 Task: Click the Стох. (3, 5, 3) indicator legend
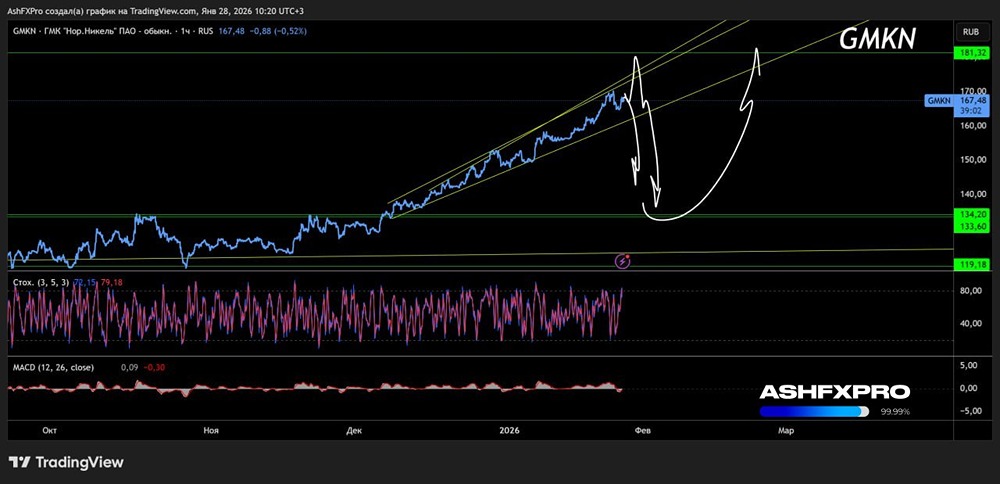[42, 281]
